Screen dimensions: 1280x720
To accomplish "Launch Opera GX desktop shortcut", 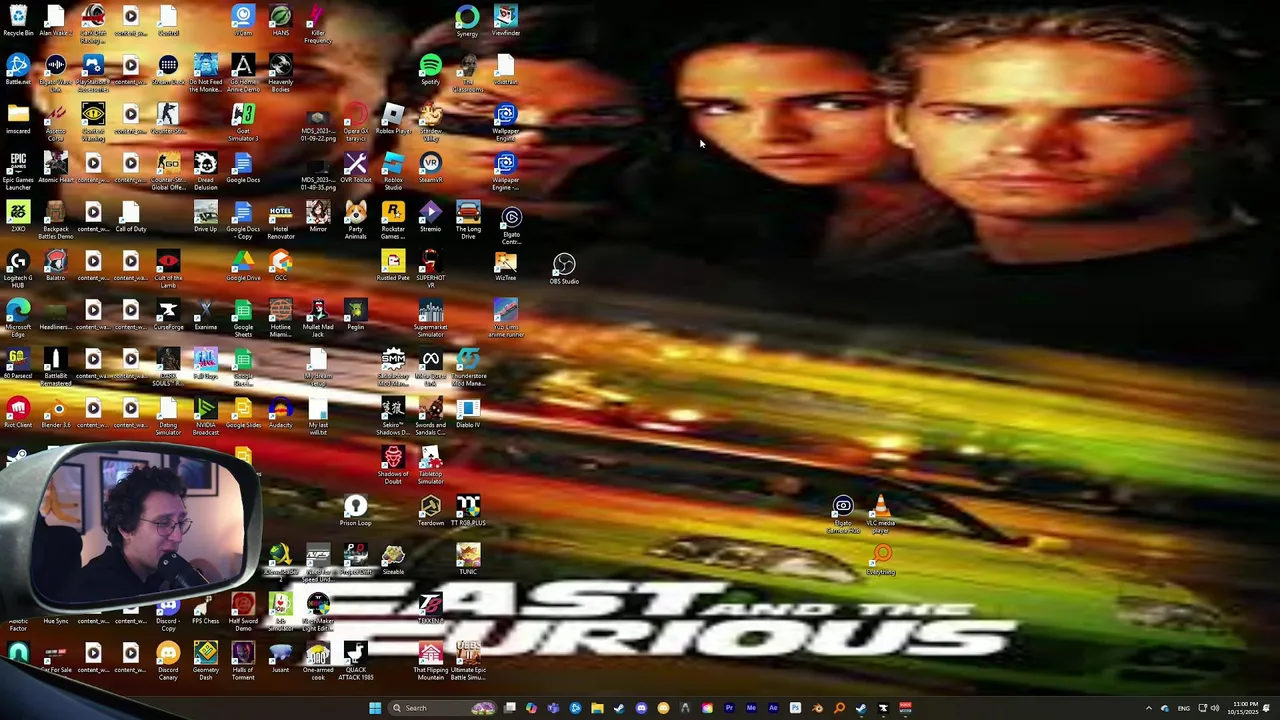I will click(x=355, y=121).
